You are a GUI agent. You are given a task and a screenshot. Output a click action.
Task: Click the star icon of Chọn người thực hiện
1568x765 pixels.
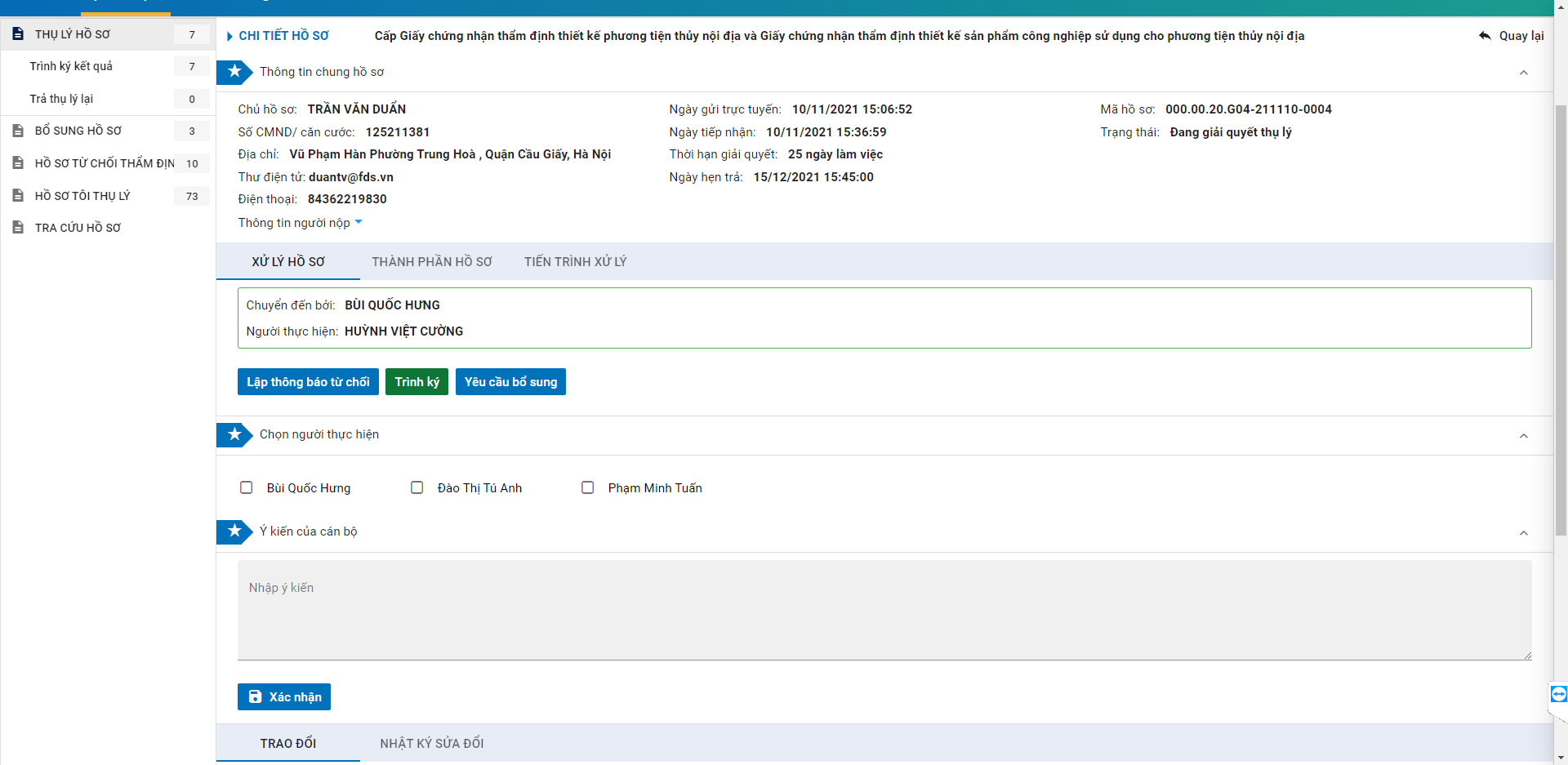[x=234, y=434]
